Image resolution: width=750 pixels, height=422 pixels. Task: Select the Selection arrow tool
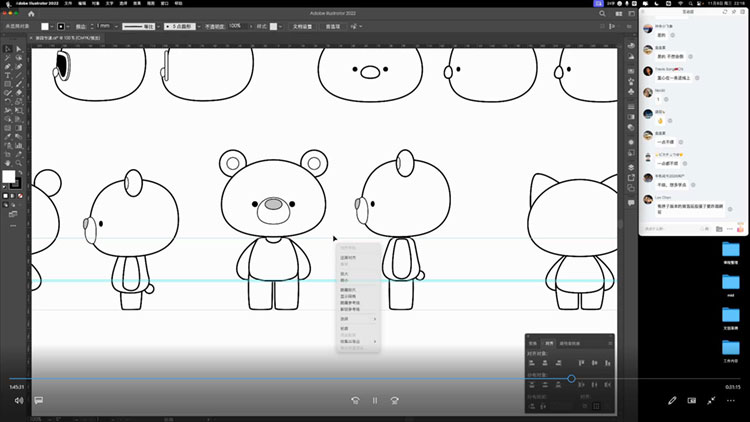7,48
